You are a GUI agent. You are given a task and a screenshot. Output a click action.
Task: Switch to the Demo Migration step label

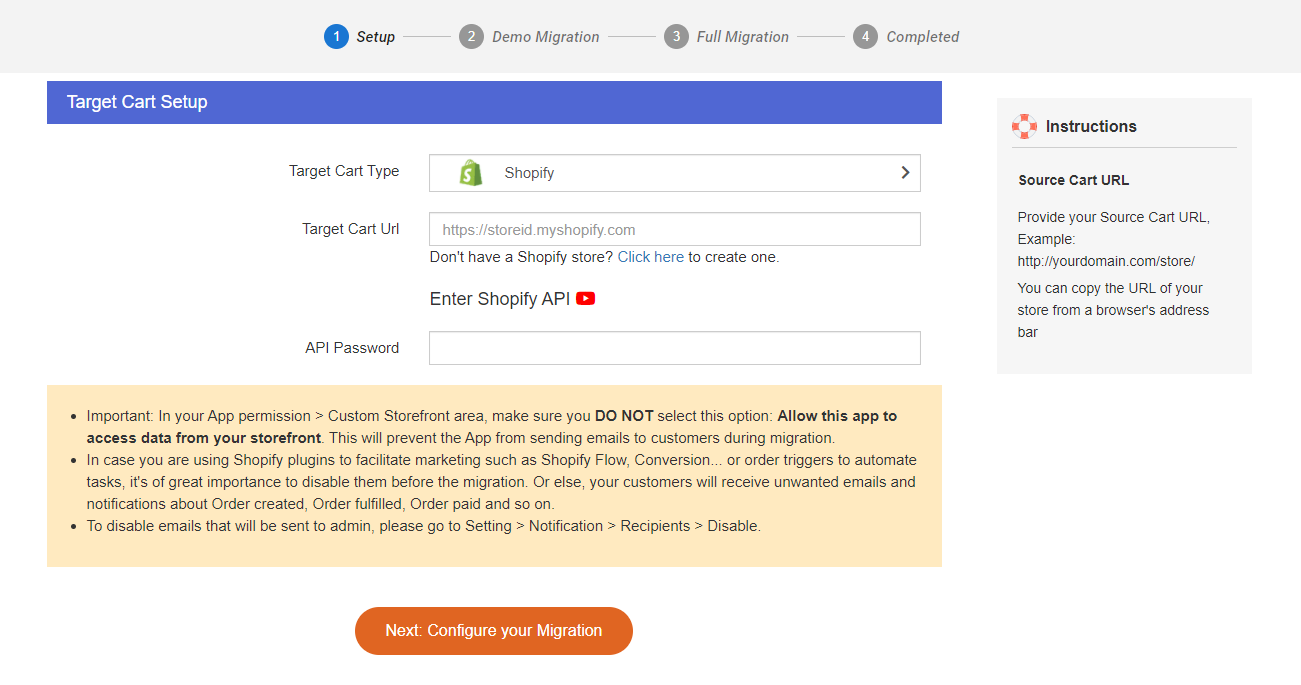[x=546, y=36]
